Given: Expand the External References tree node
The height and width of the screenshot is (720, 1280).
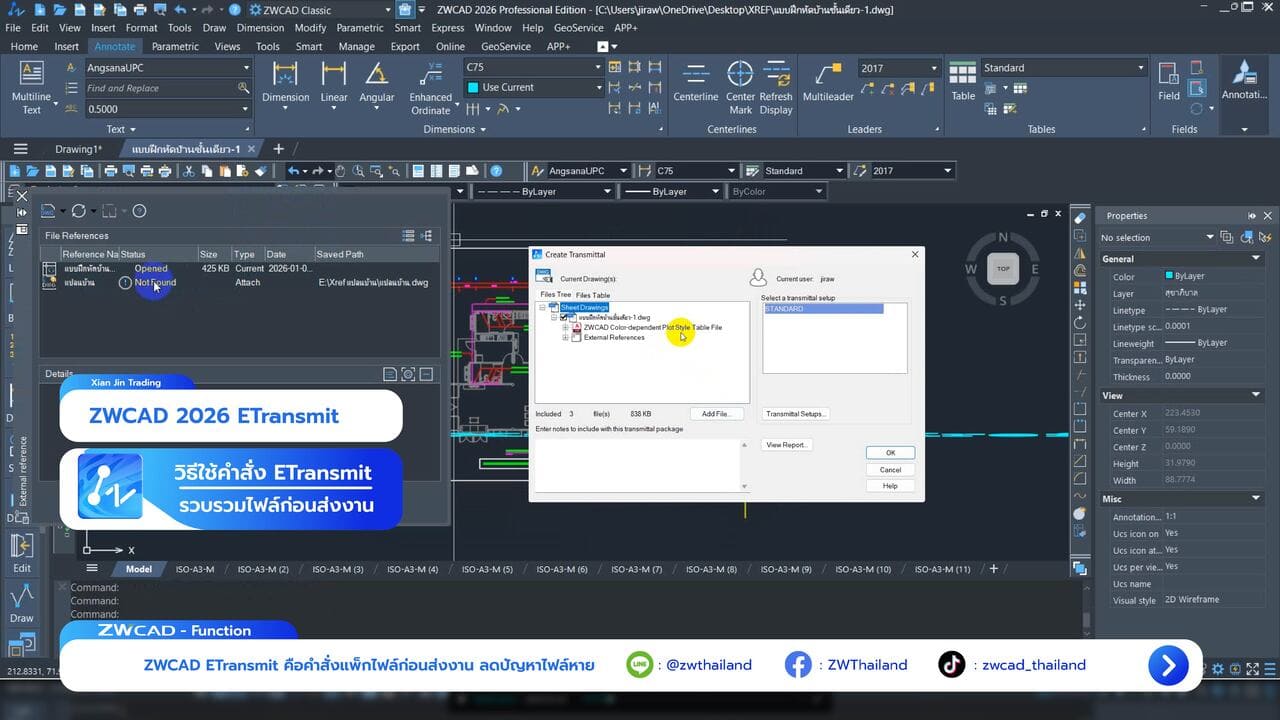Looking at the screenshot, I should point(565,338).
